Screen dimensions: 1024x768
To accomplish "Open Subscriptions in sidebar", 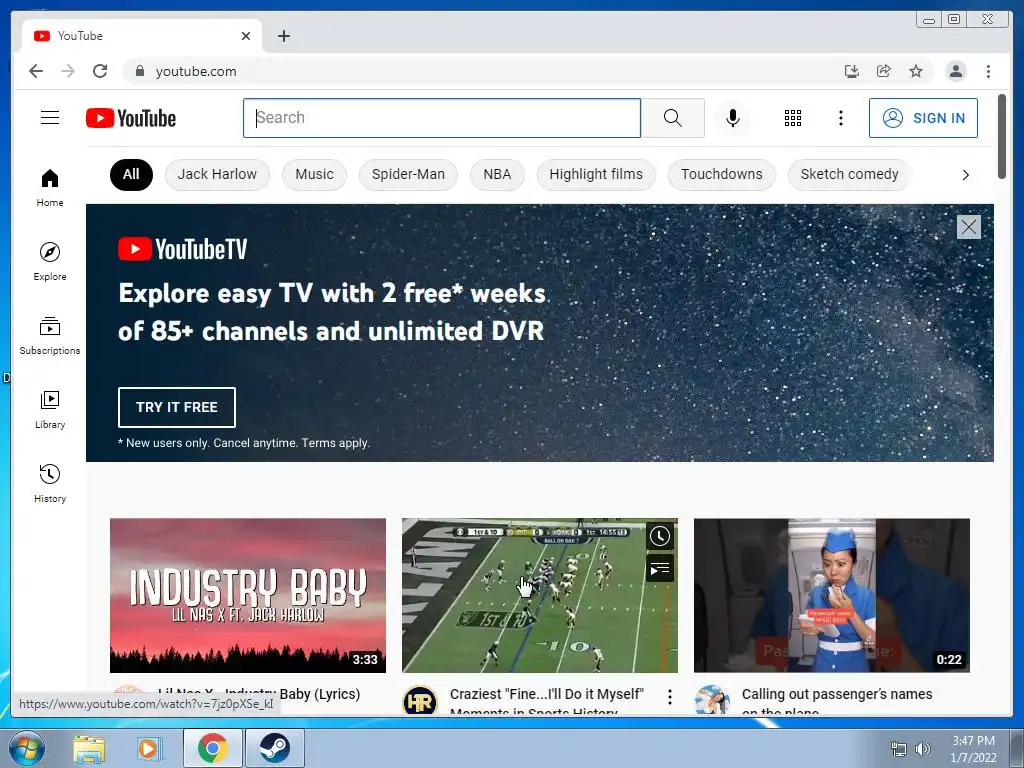I will [50, 336].
